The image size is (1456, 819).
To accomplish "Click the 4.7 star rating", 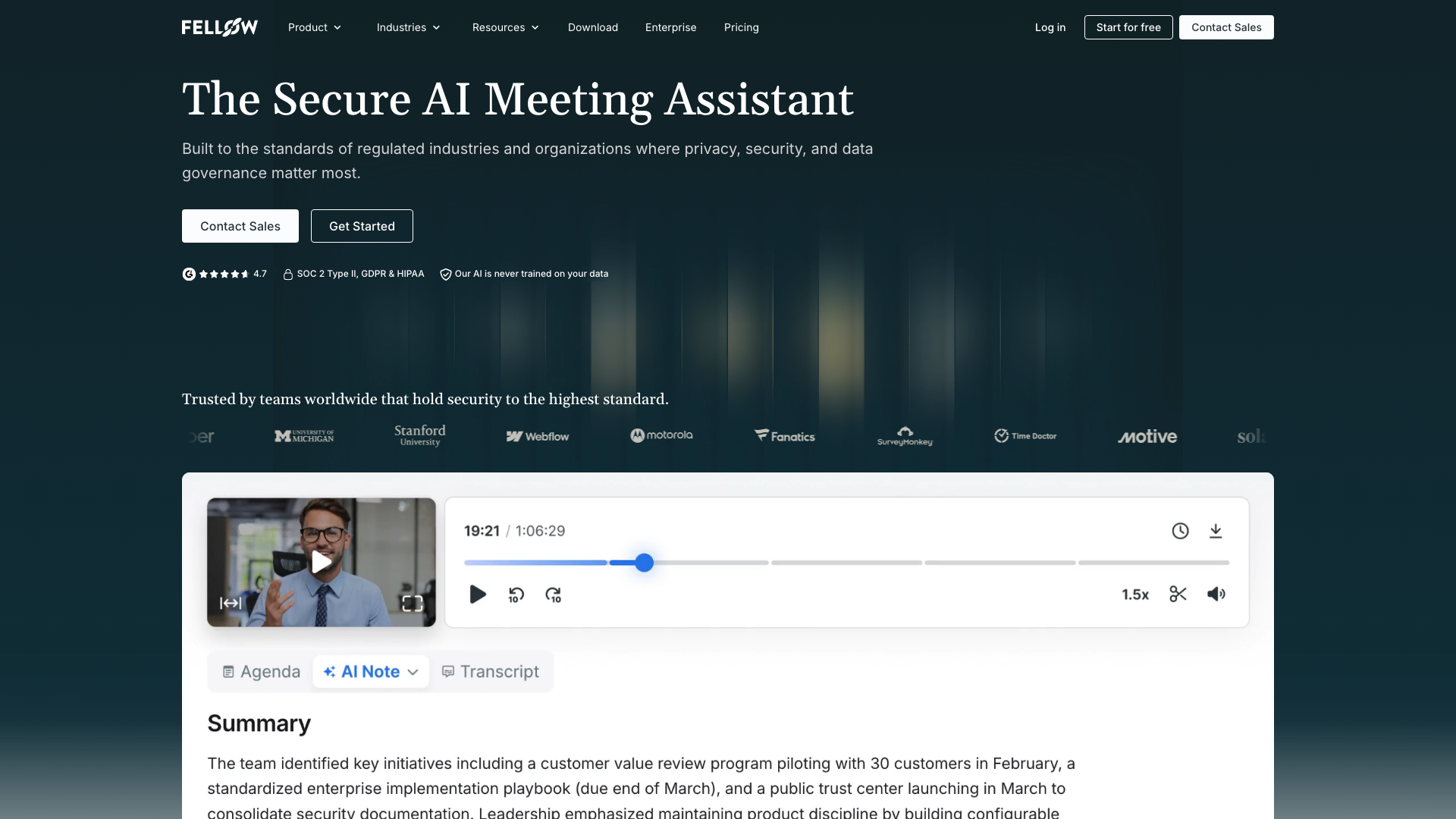I will point(233,274).
